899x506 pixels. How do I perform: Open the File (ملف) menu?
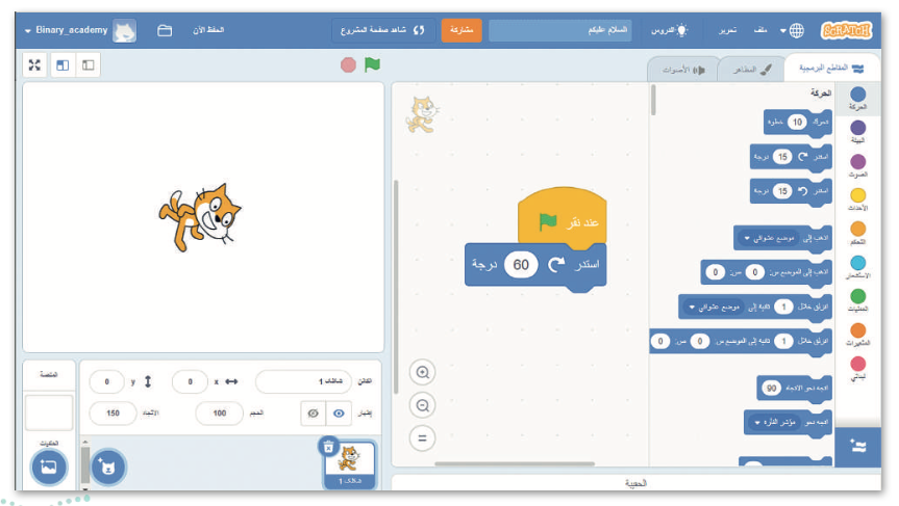point(760,30)
